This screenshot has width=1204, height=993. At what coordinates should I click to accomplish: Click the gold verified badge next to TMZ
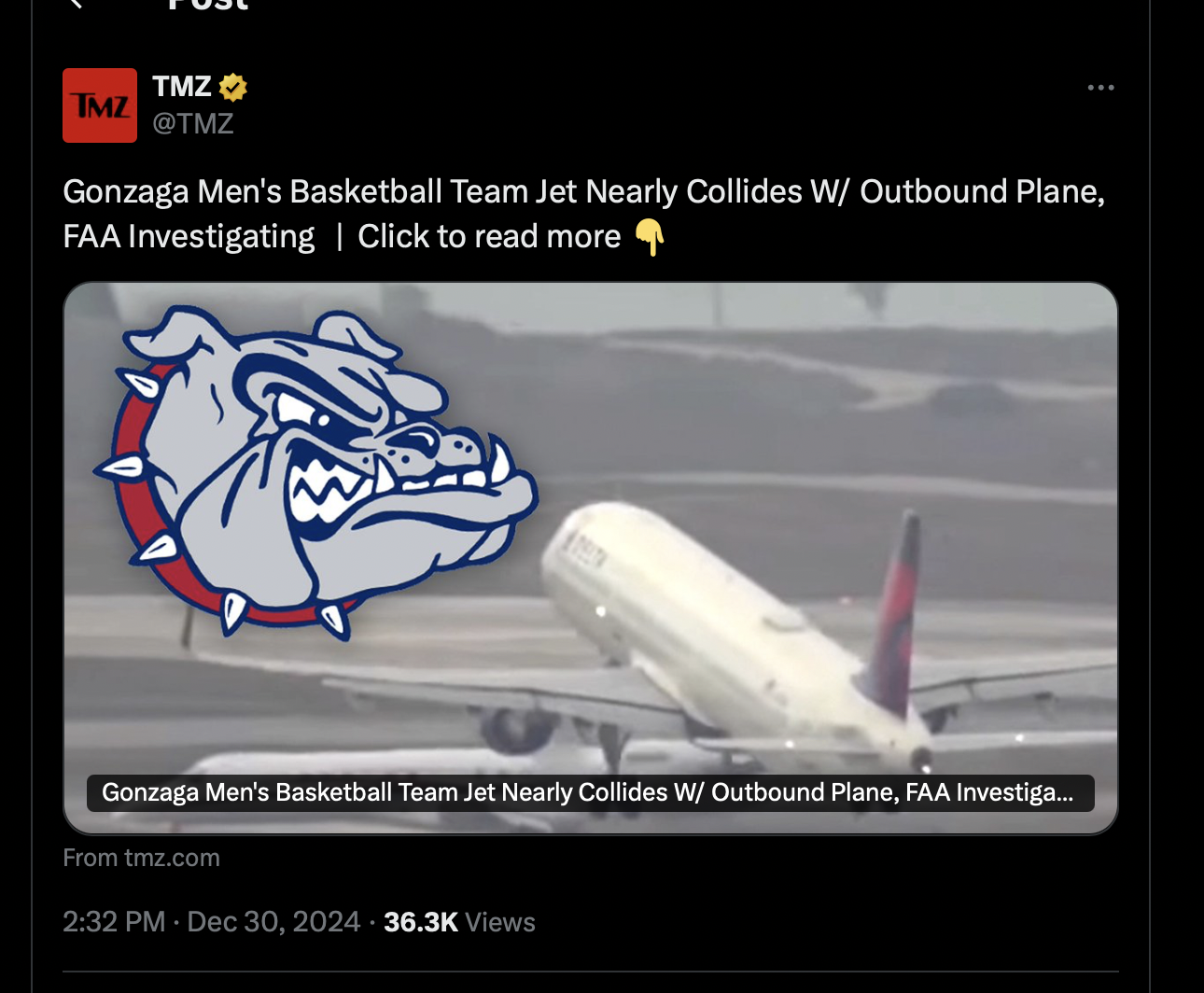(232, 87)
